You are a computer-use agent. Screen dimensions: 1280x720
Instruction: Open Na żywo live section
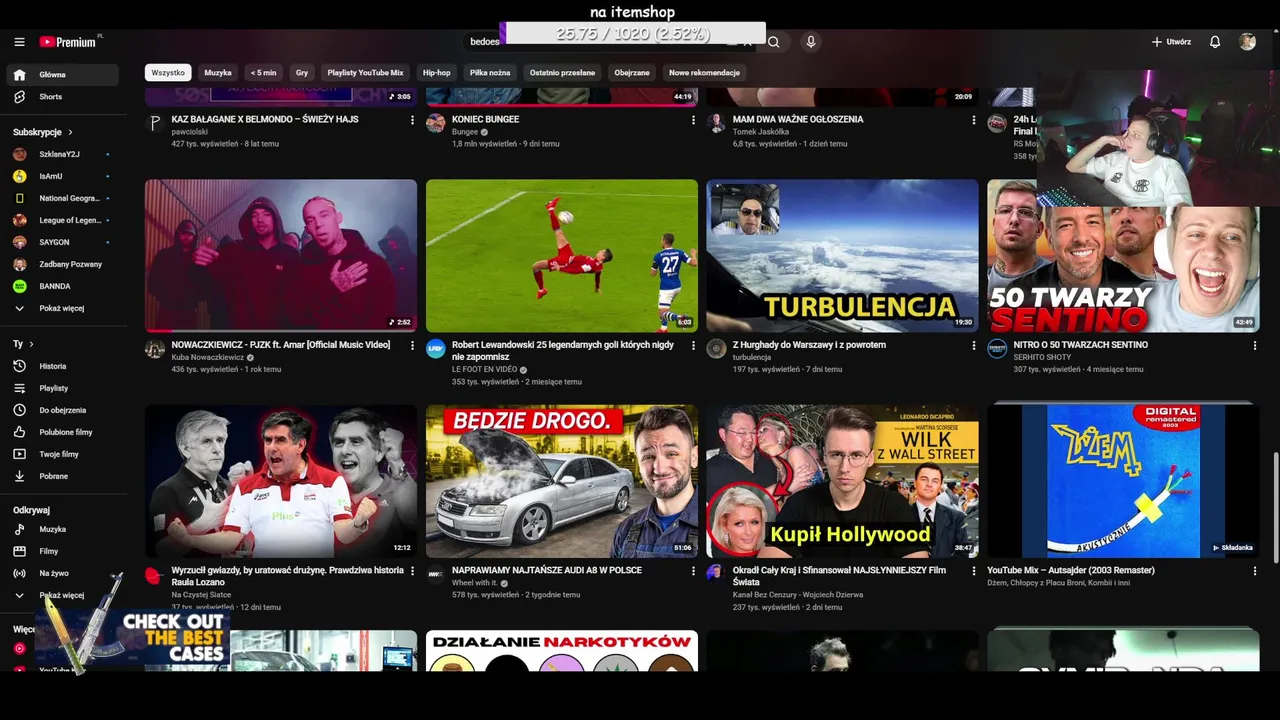pos(62,573)
